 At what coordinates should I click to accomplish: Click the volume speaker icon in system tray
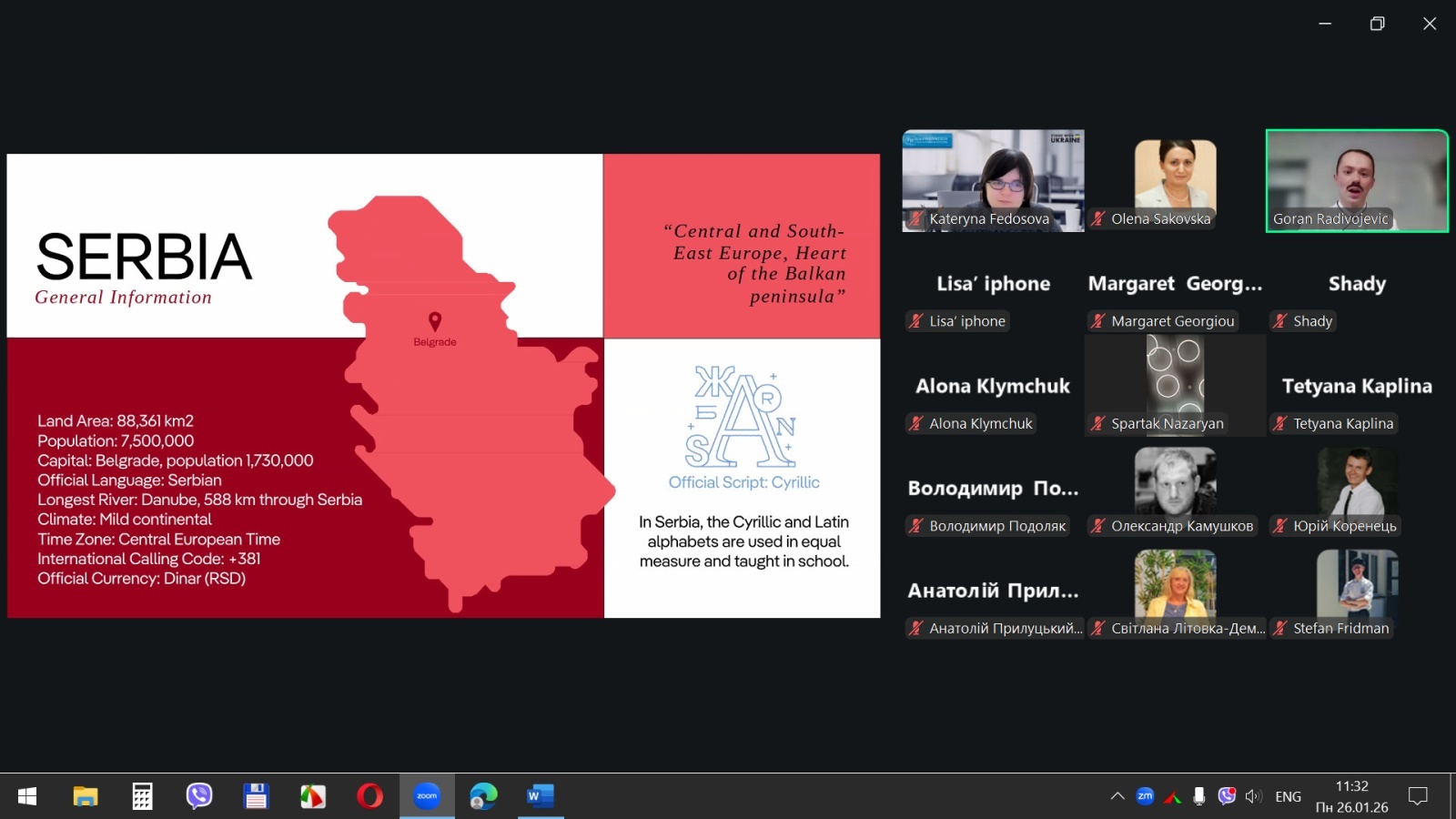tap(1253, 796)
